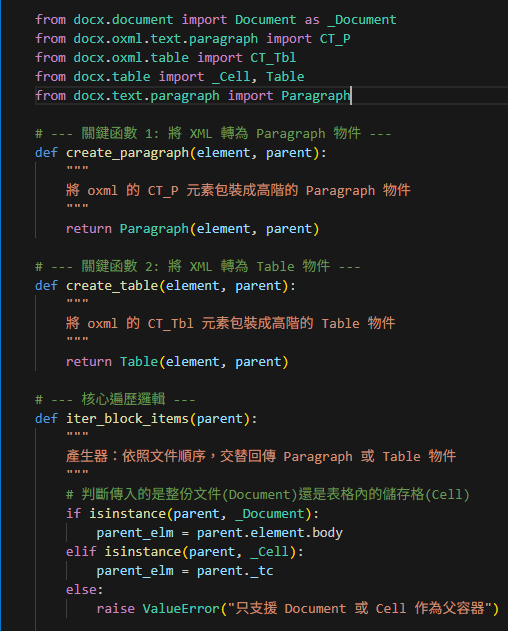Click docstring text about CT_P 元素

coord(238,190)
